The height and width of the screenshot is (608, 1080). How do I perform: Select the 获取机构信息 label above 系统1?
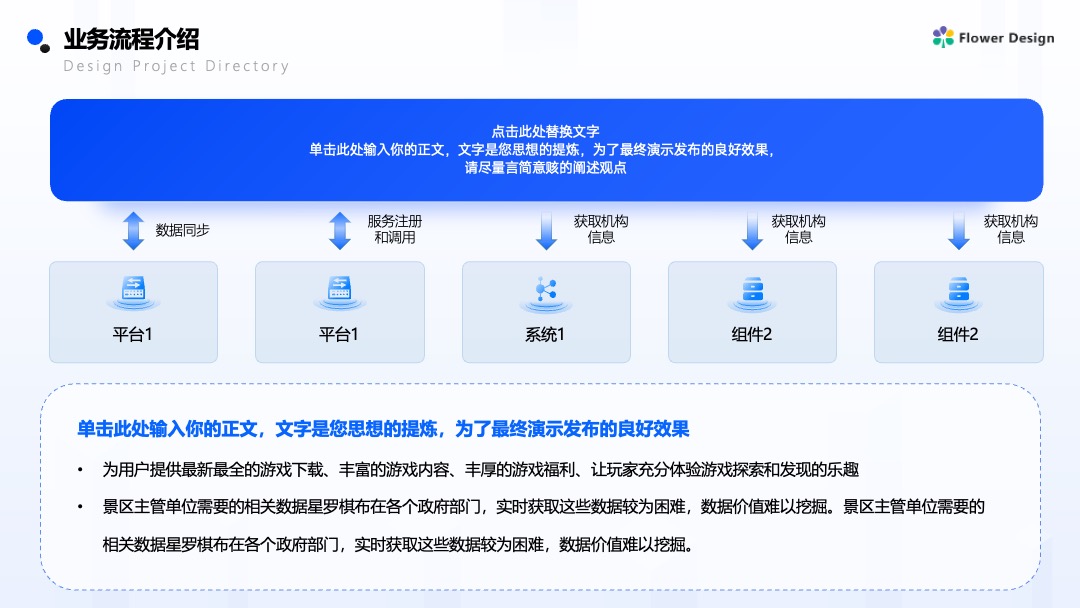click(x=601, y=229)
